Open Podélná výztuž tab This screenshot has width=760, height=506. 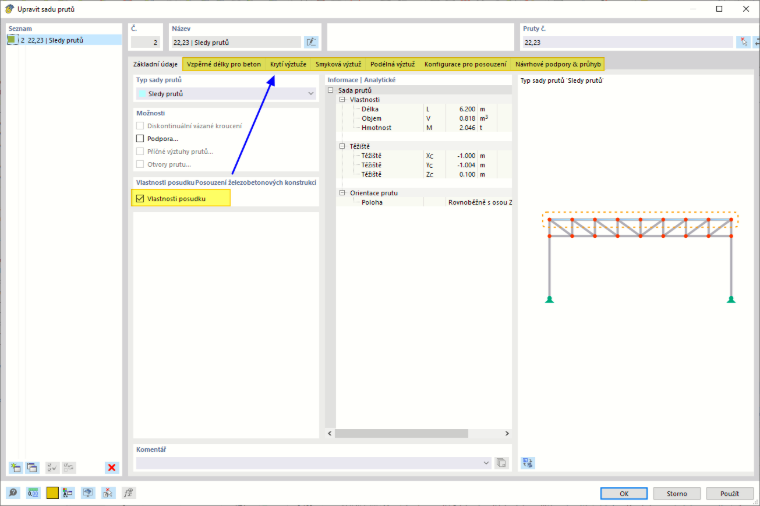click(x=393, y=64)
